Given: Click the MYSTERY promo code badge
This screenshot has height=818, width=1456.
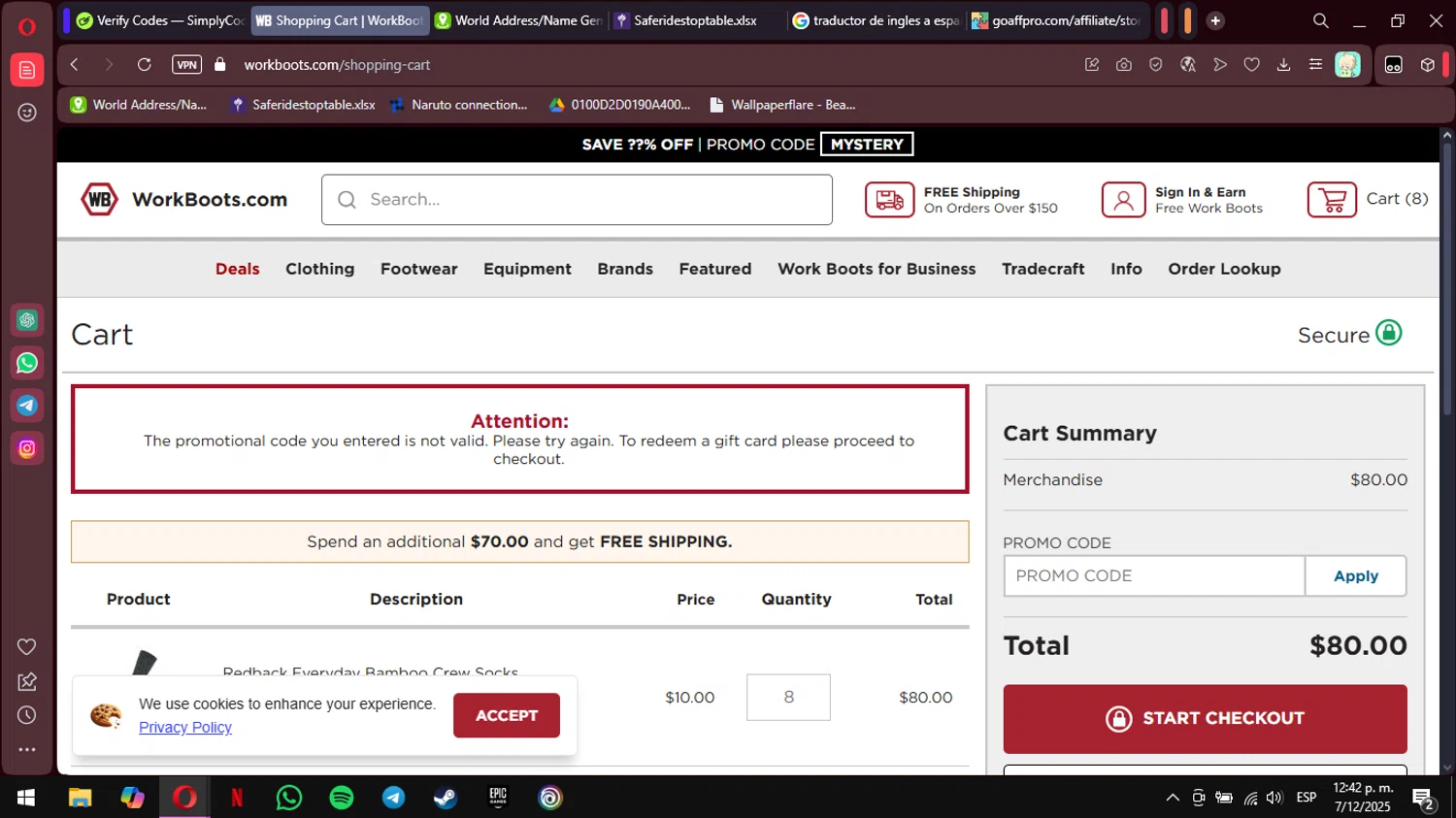Looking at the screenshot, I should pos(867,145).
